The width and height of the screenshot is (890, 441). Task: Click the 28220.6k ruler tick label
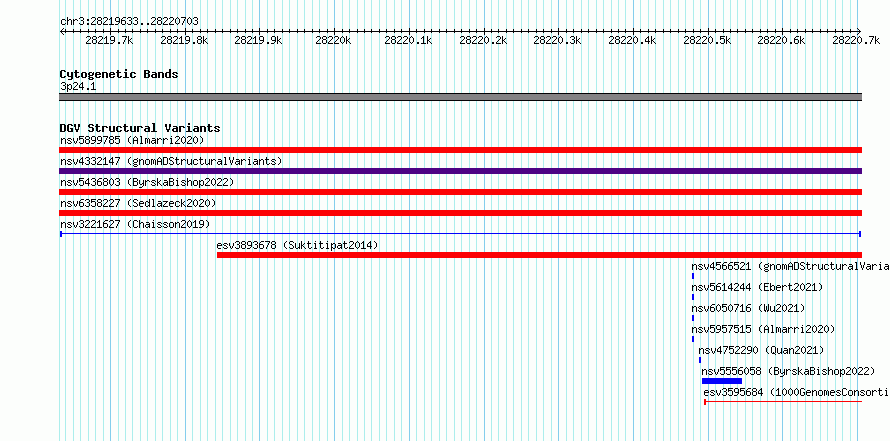pos(782,40)
